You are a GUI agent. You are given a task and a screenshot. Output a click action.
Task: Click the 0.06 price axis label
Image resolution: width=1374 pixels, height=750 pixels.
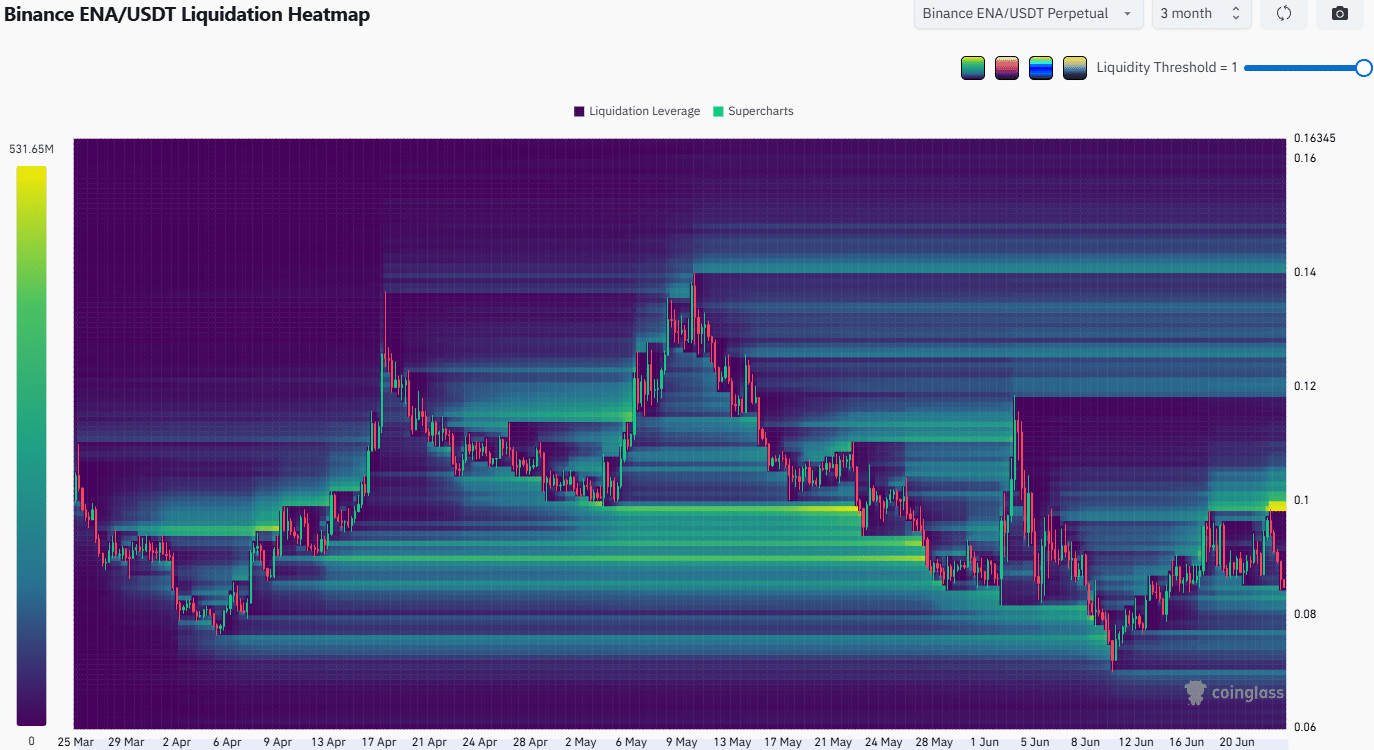1304,727
